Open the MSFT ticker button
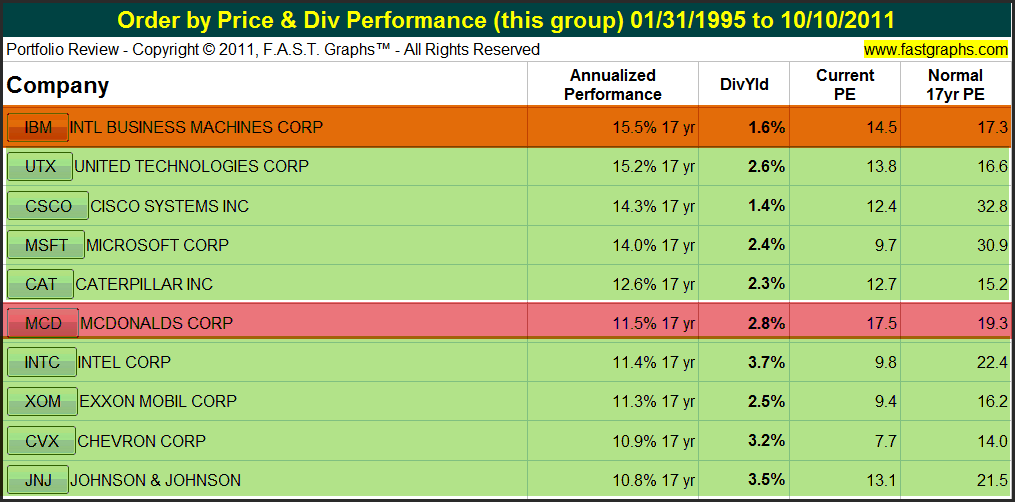The width and height of the screenshot is (1015, 502). [46, 245]
